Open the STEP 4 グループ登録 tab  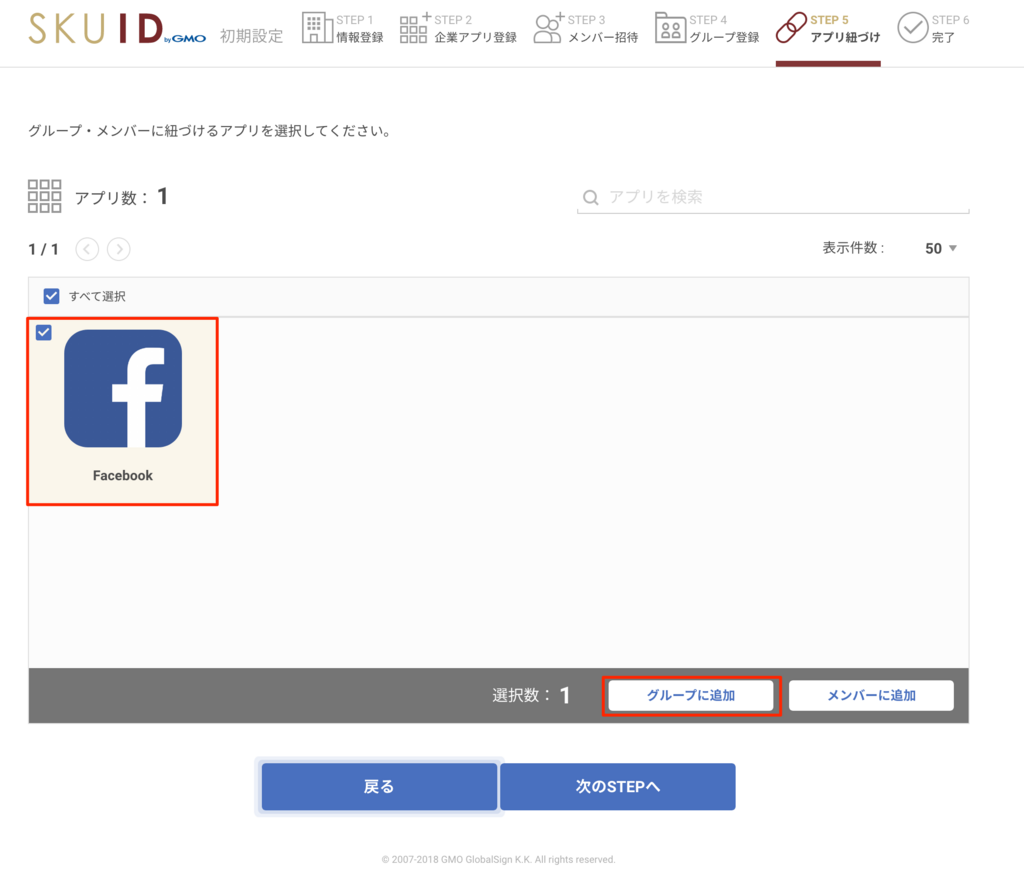[x=707, y=29]
